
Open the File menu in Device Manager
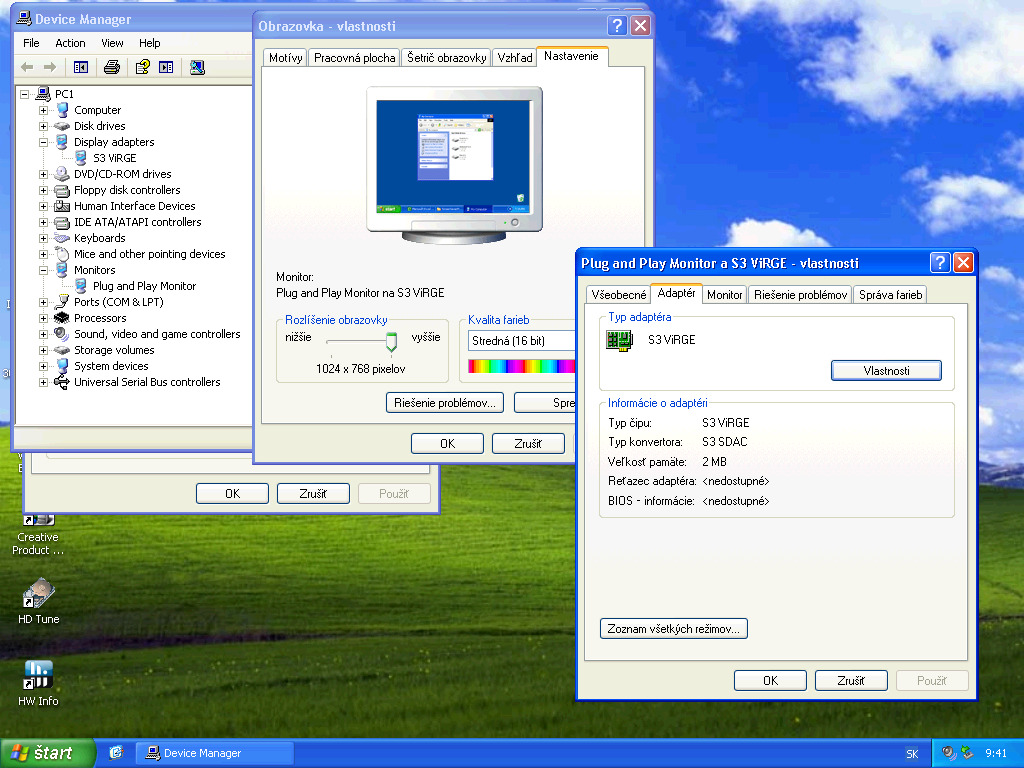tap(31, 43)
